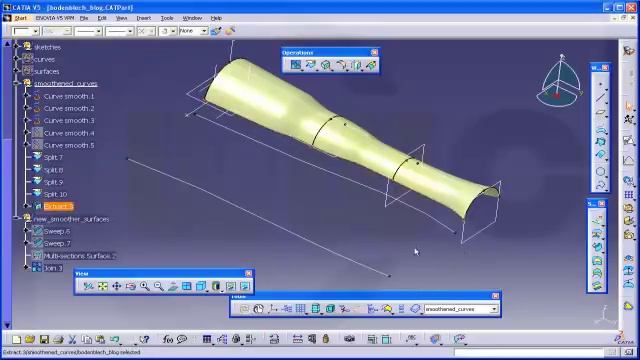Open the File menu
640x360 pixels.
click(x=84, y=18)
